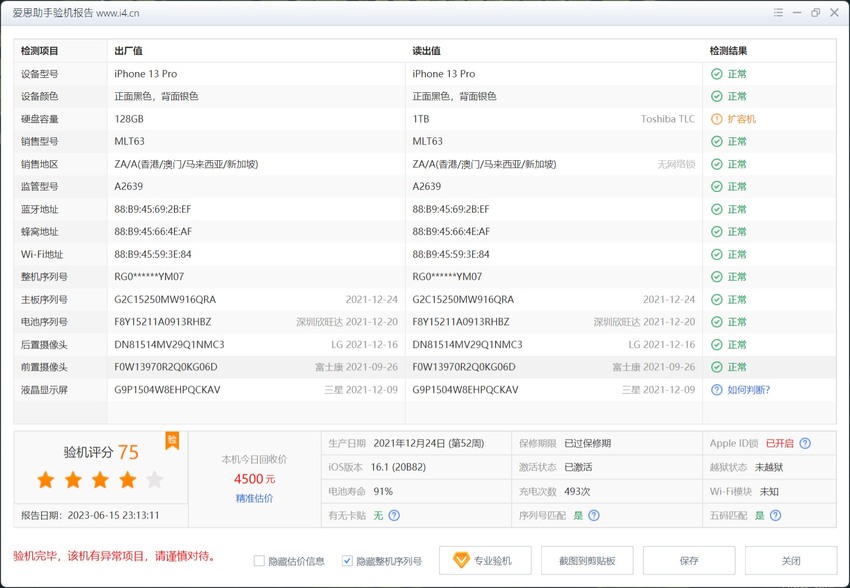Click the charge count 493次

577,492
